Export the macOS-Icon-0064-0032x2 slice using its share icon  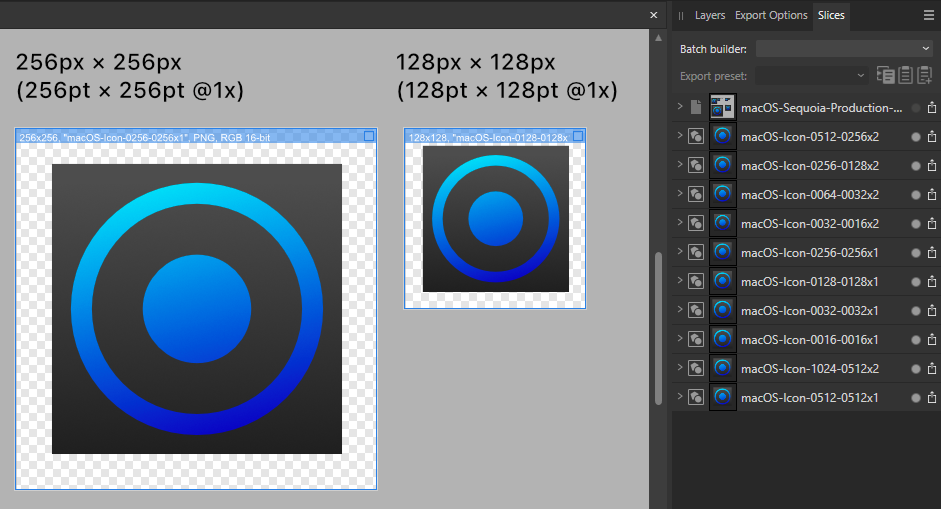tap(931, 194)
